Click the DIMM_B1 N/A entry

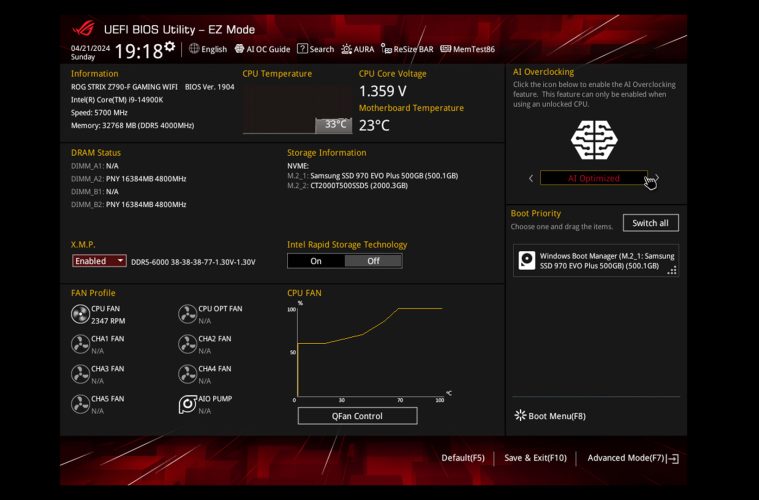tap(95, 191)
